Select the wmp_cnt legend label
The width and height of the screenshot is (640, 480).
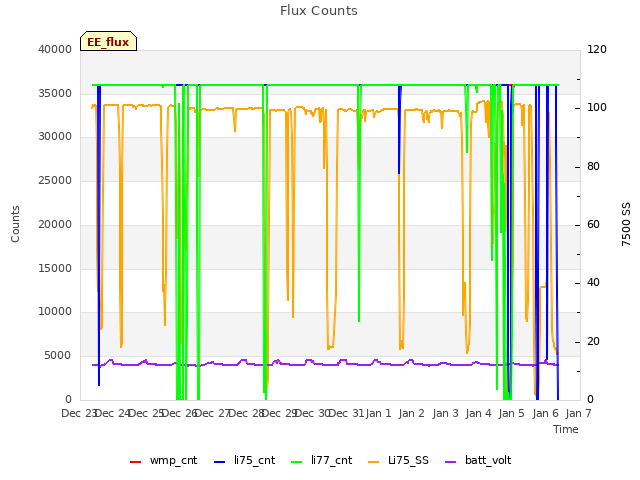(x=173, y=460)
